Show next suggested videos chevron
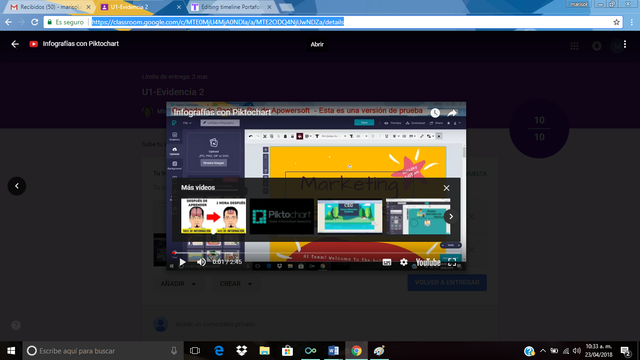The width and height of the screenshot is (640, 360). pyautogui.click(x=451, y=216)
